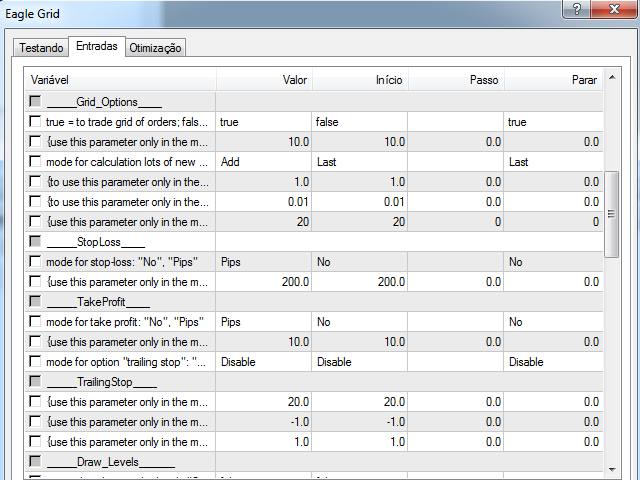Toggle the TakeProfit section checkbox
This screenshot has width=640, height=480.
[35, 301]
